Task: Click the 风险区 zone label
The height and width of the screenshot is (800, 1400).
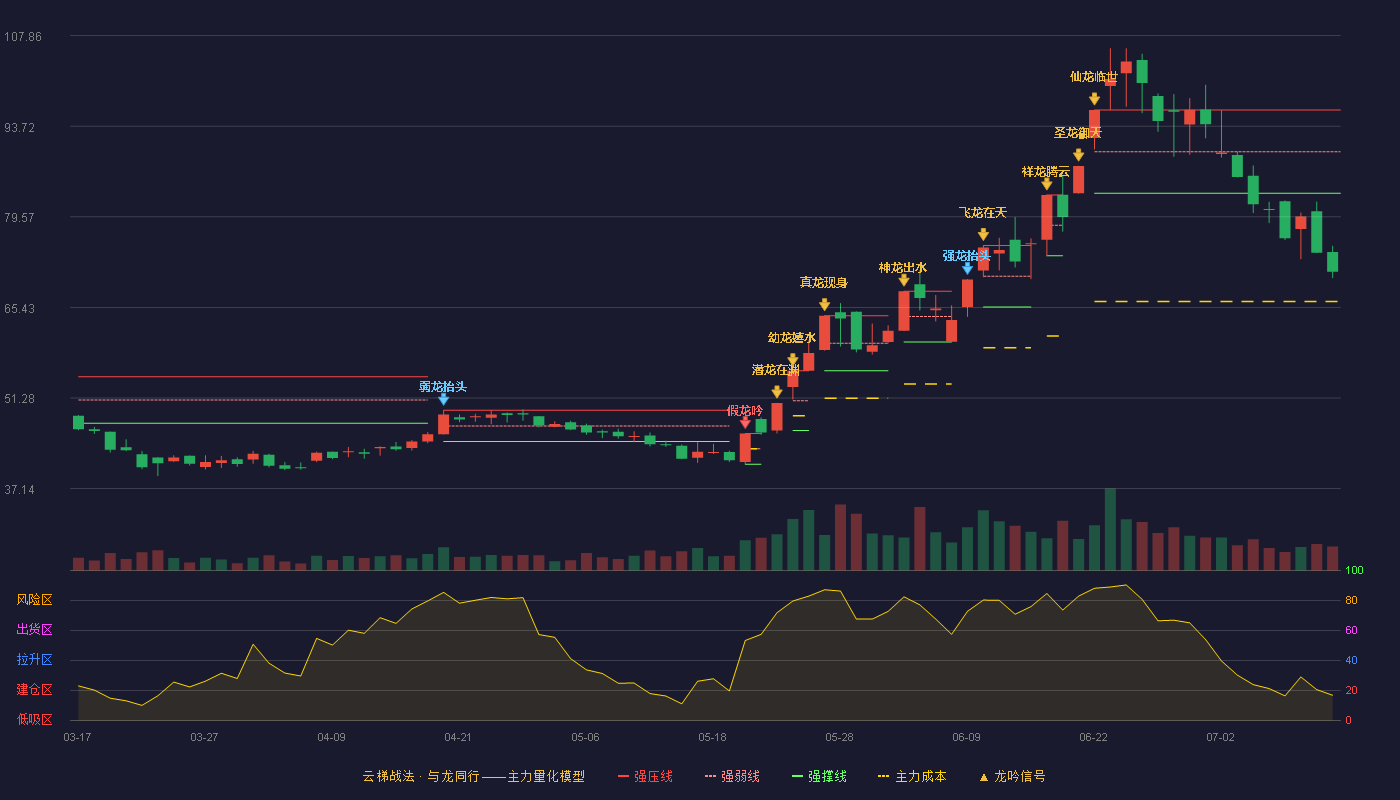Action: [35, 600]
